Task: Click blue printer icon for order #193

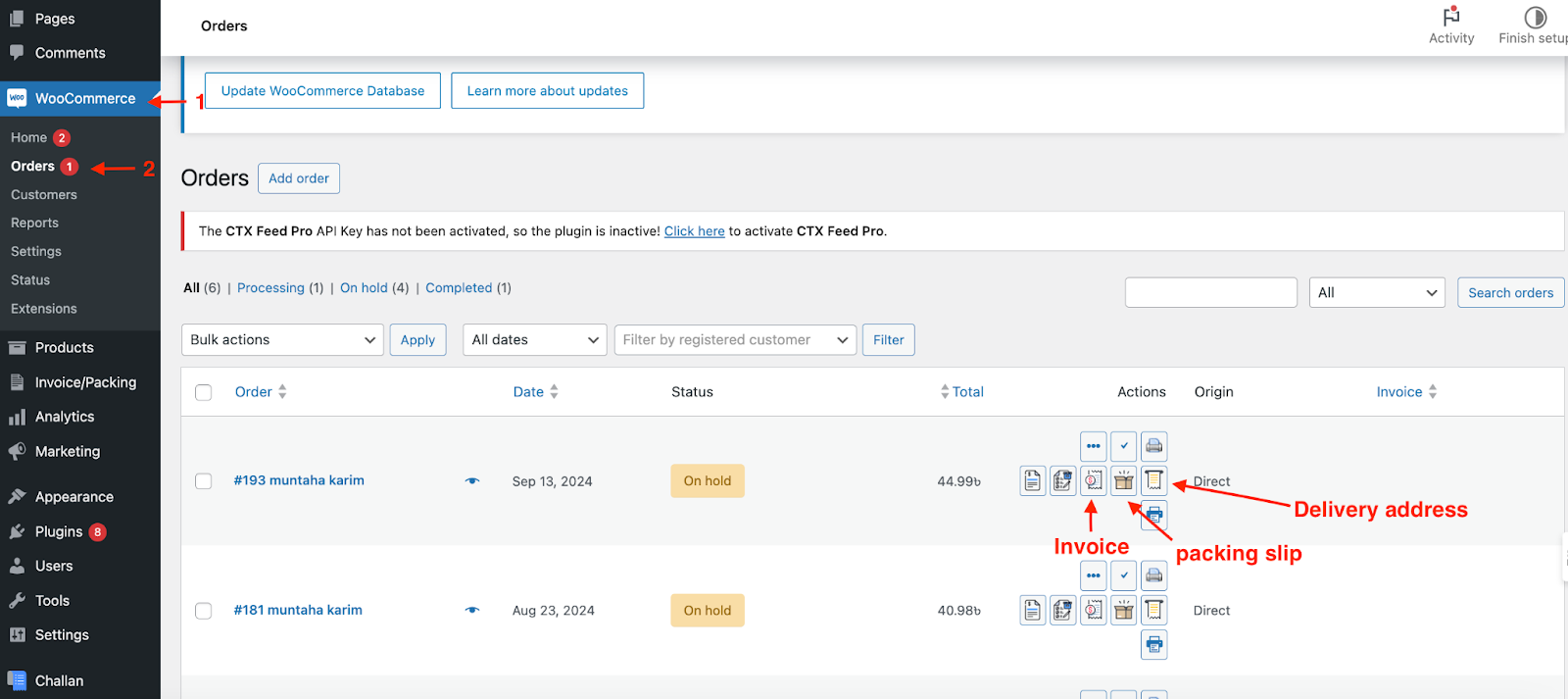Action: (1154, 515)
